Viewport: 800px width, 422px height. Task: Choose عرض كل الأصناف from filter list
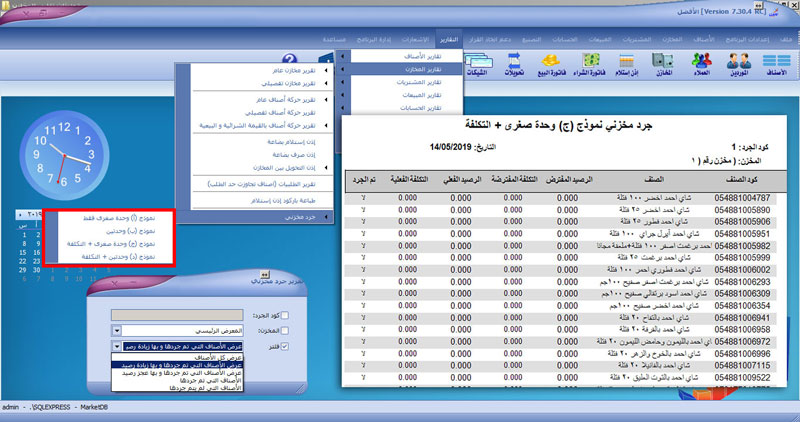[x=177, y=358]
